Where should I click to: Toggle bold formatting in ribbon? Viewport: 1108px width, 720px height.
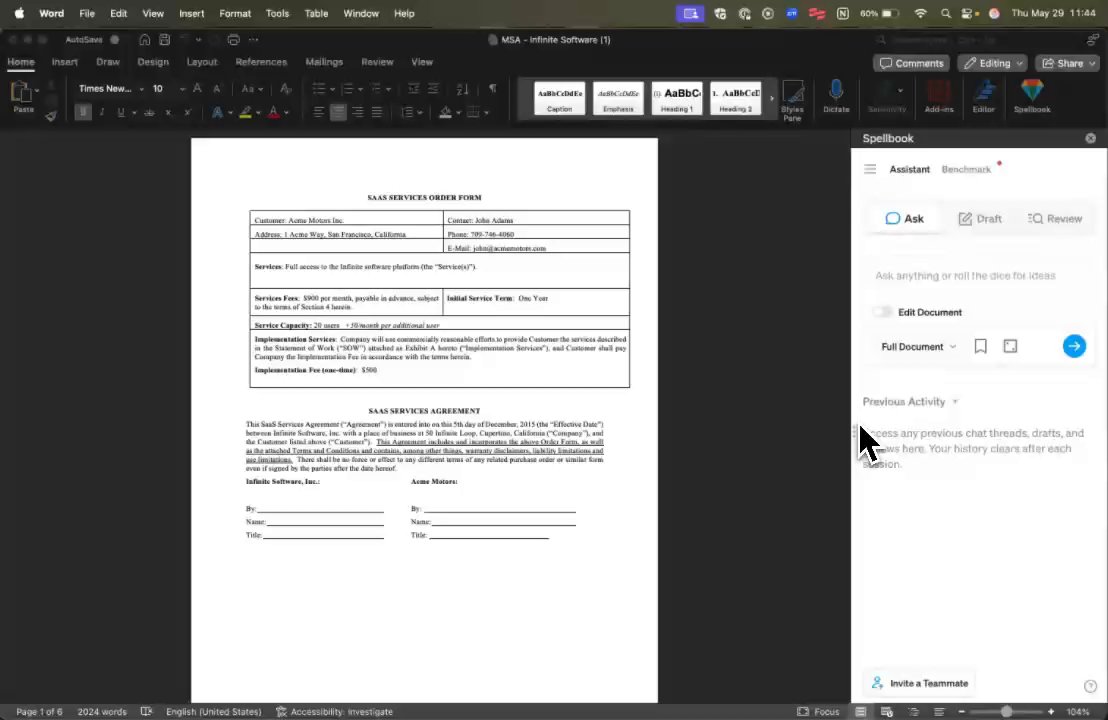pos(83,112)
